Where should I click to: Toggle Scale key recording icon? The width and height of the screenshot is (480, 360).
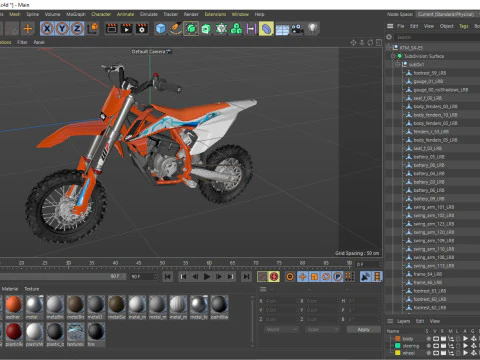(x=314, y=276)
